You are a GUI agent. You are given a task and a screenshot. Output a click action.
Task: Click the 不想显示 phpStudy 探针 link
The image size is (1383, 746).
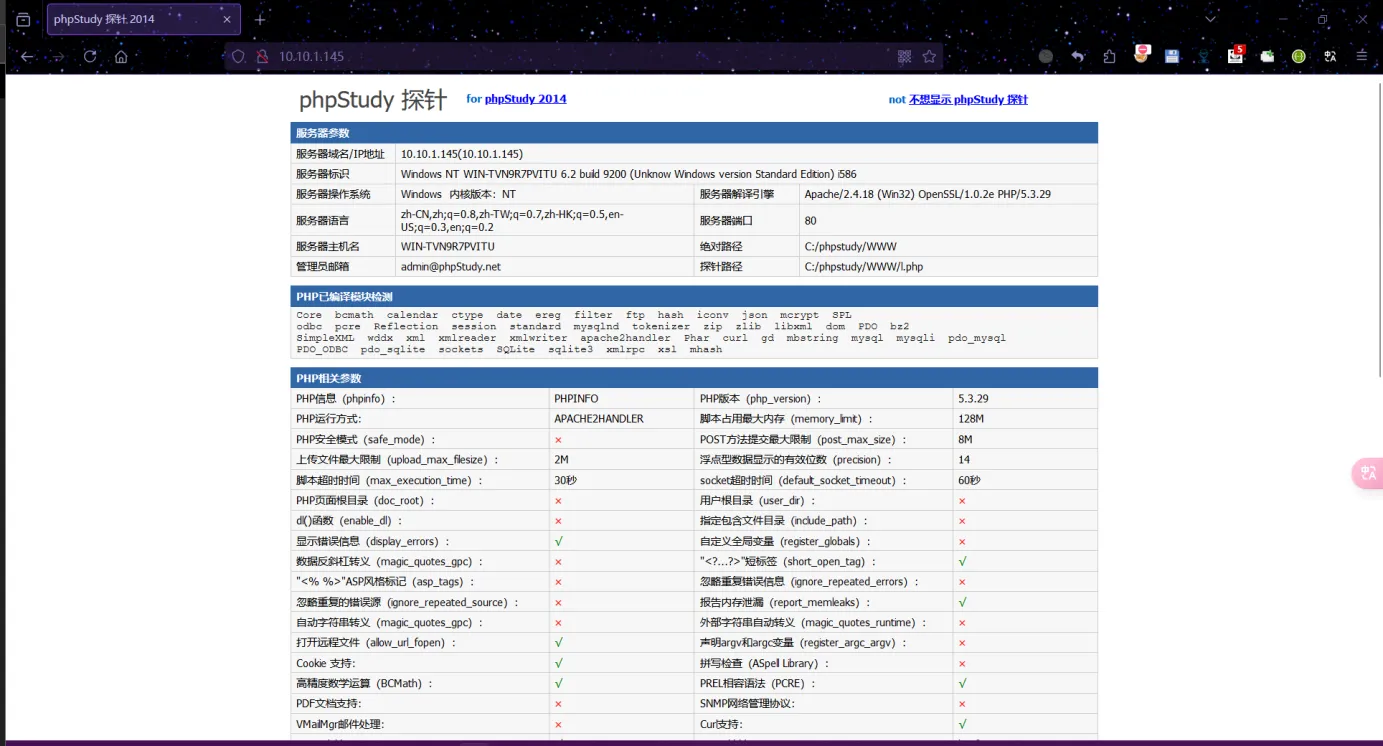(x=968, y=100)
